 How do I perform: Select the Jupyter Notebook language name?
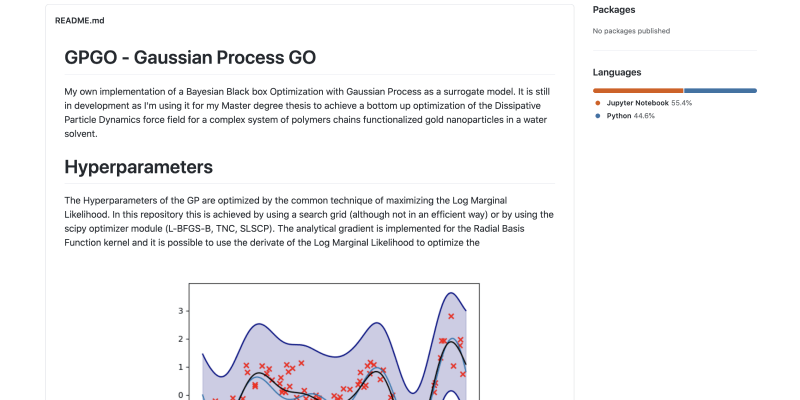[637, 103]
